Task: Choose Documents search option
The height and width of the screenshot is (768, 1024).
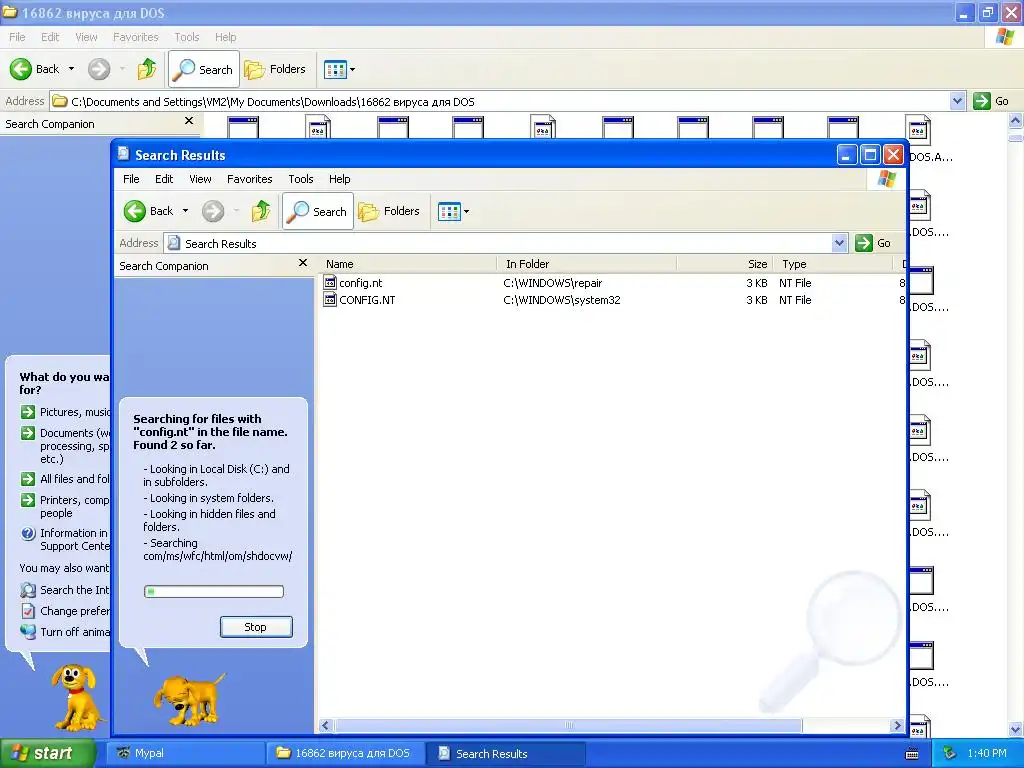Action: [65, 445]
